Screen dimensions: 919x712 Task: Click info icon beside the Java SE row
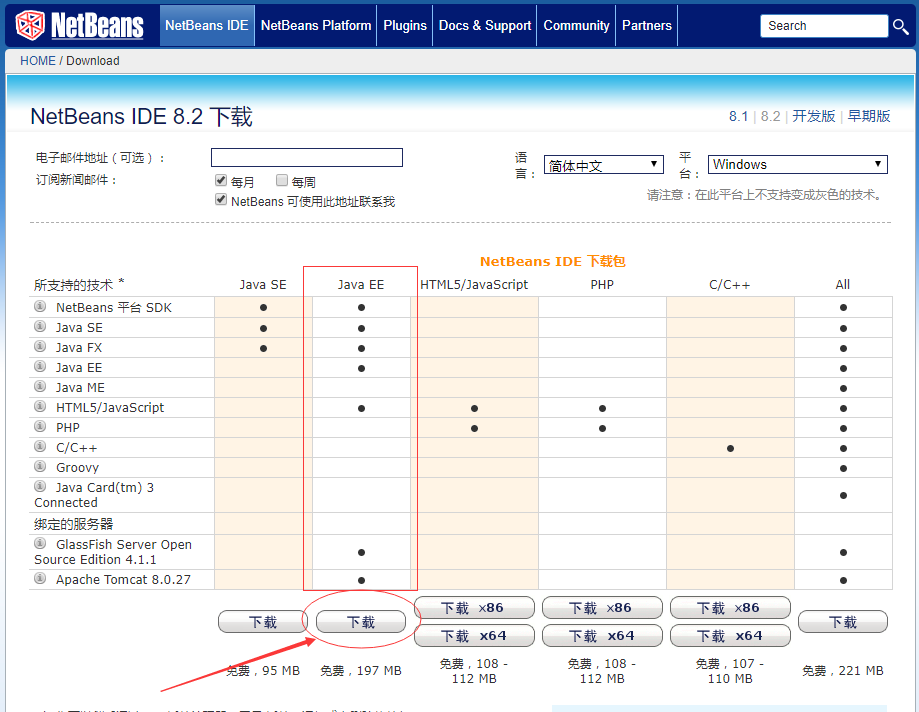[x=40, y=326]
